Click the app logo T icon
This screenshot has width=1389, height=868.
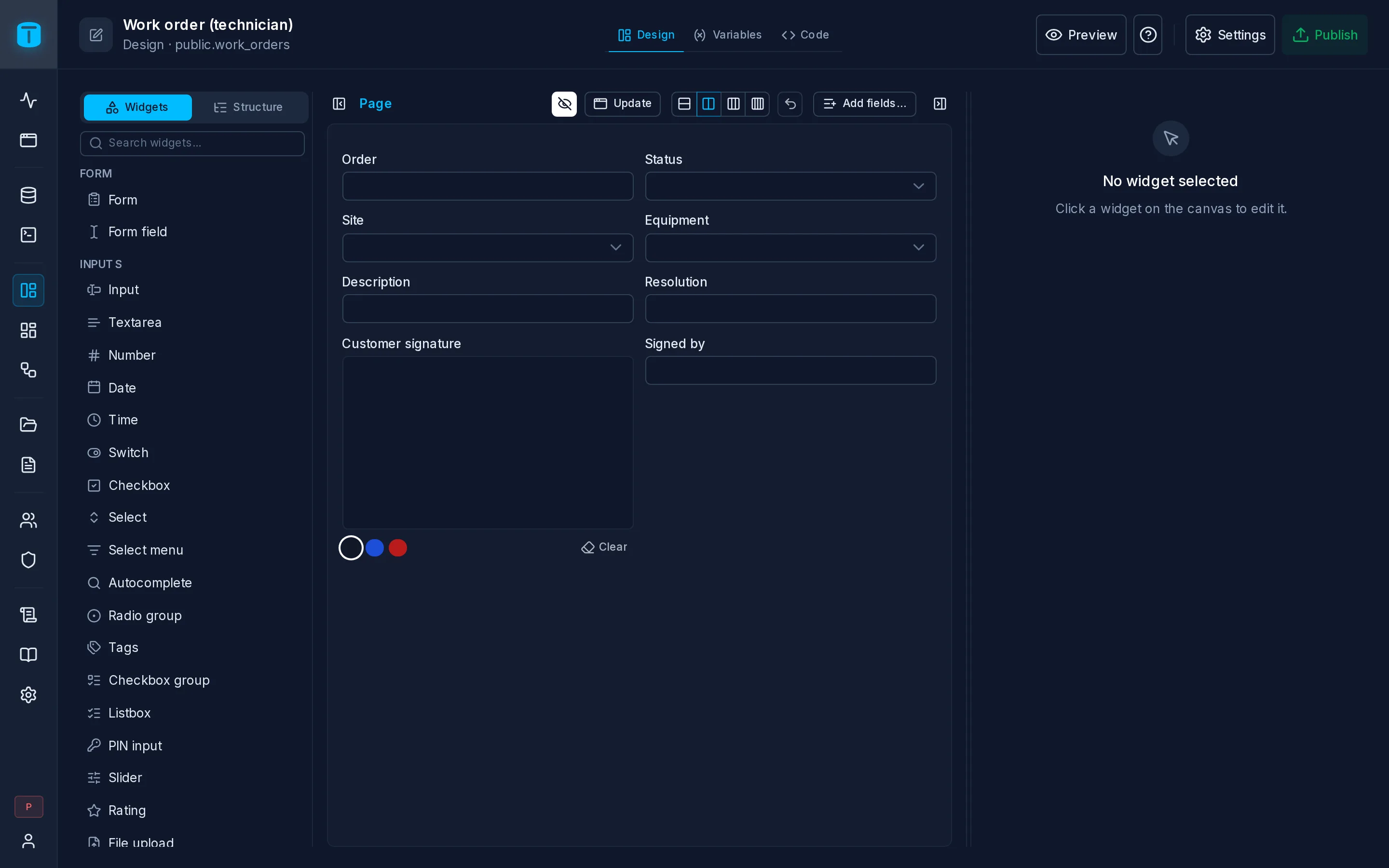point(29,34)
